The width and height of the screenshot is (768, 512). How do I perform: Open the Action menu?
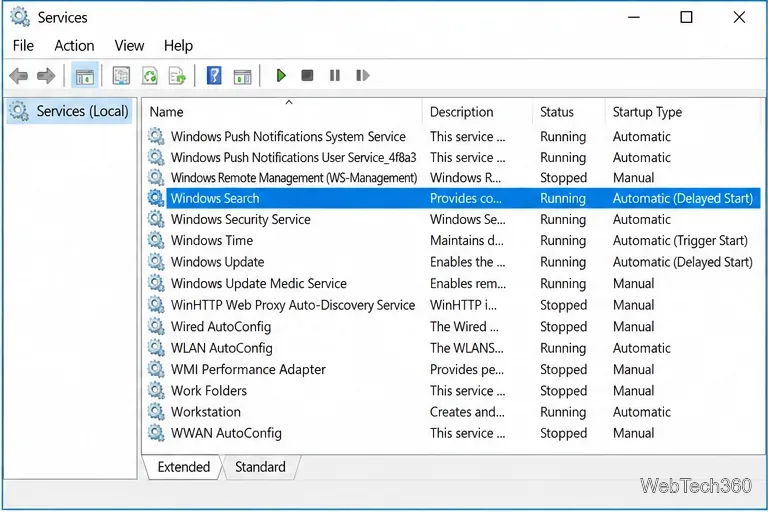[74, 46]
